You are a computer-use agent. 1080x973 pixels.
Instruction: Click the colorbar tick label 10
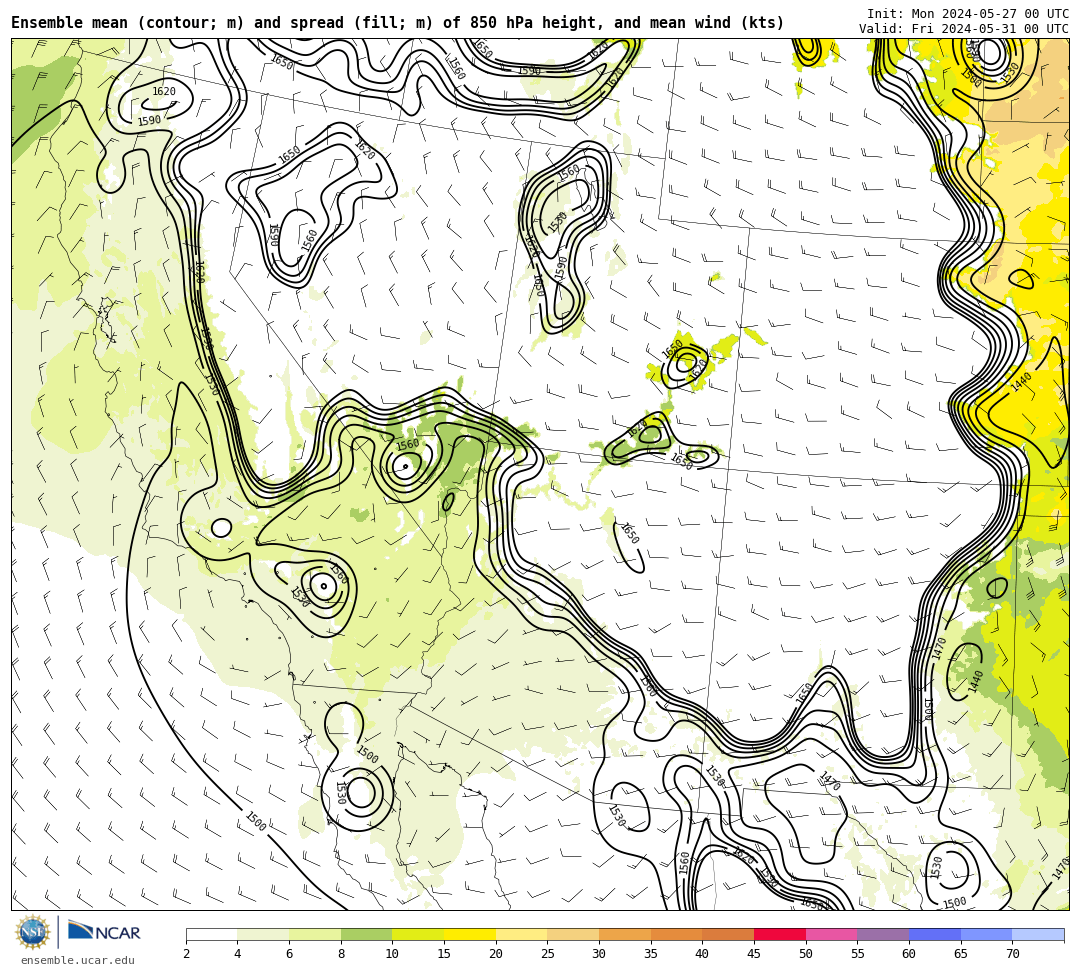(393, 954)
